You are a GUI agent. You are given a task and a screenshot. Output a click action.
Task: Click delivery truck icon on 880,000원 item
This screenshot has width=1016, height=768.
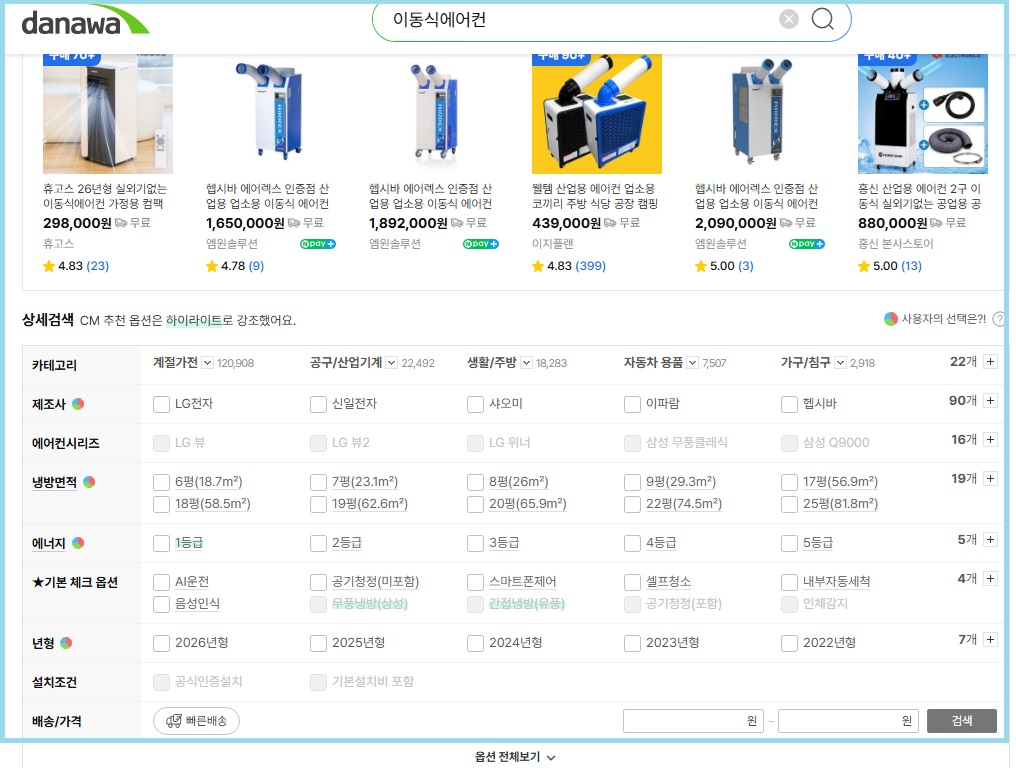[x=936, y=222]
